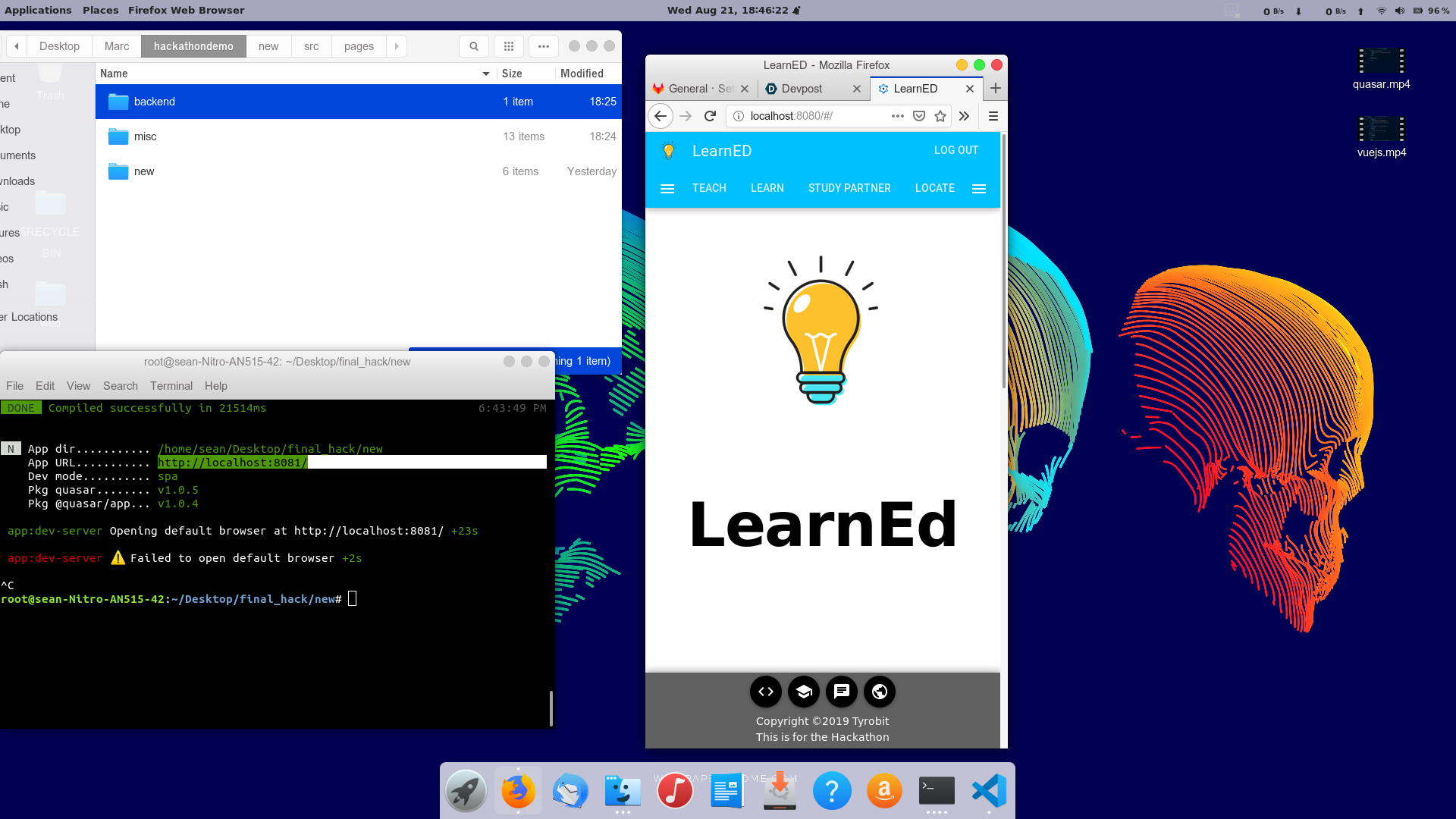Image resolution: width=1456 pixels, height=819 pixels.
Task: Expand Firefox toolbar overflow chevron
Action: (x=964, y=116)
